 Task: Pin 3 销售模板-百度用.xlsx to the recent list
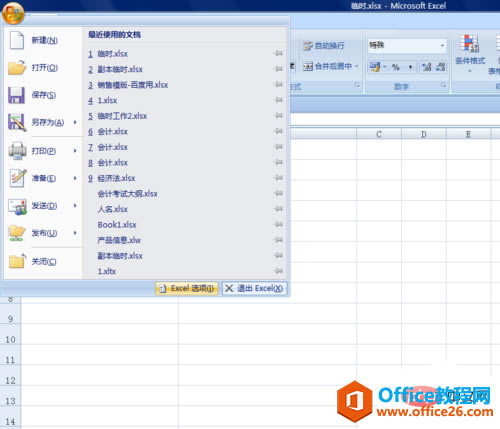coord(278,84)
